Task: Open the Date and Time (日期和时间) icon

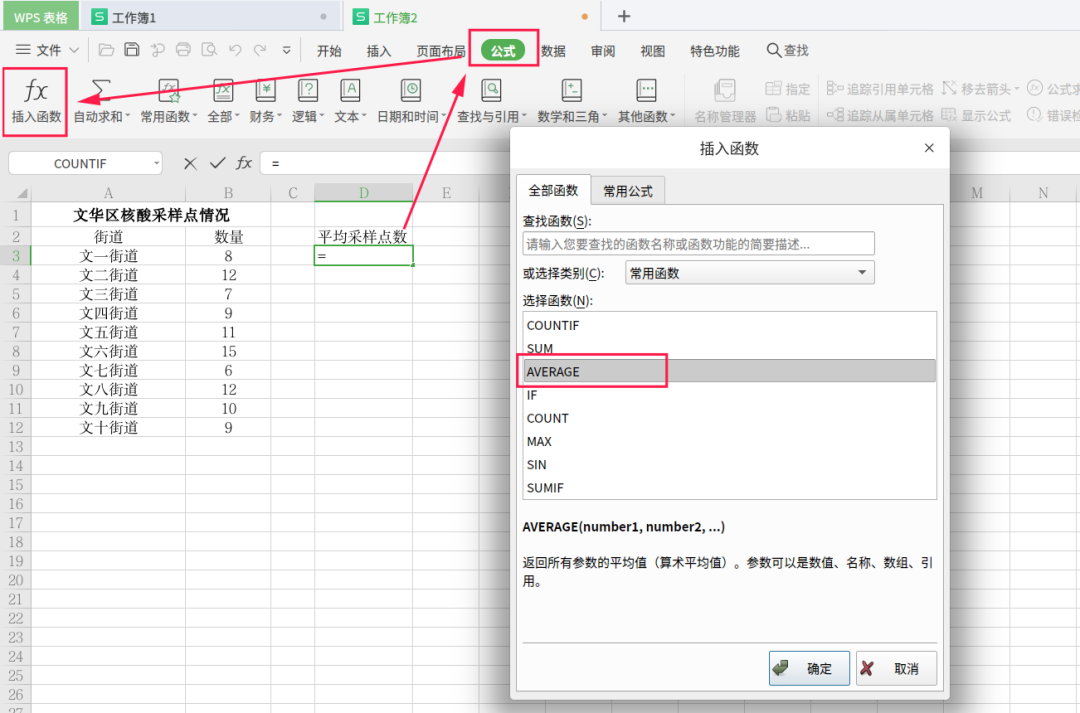Action: tap(411, 90)
